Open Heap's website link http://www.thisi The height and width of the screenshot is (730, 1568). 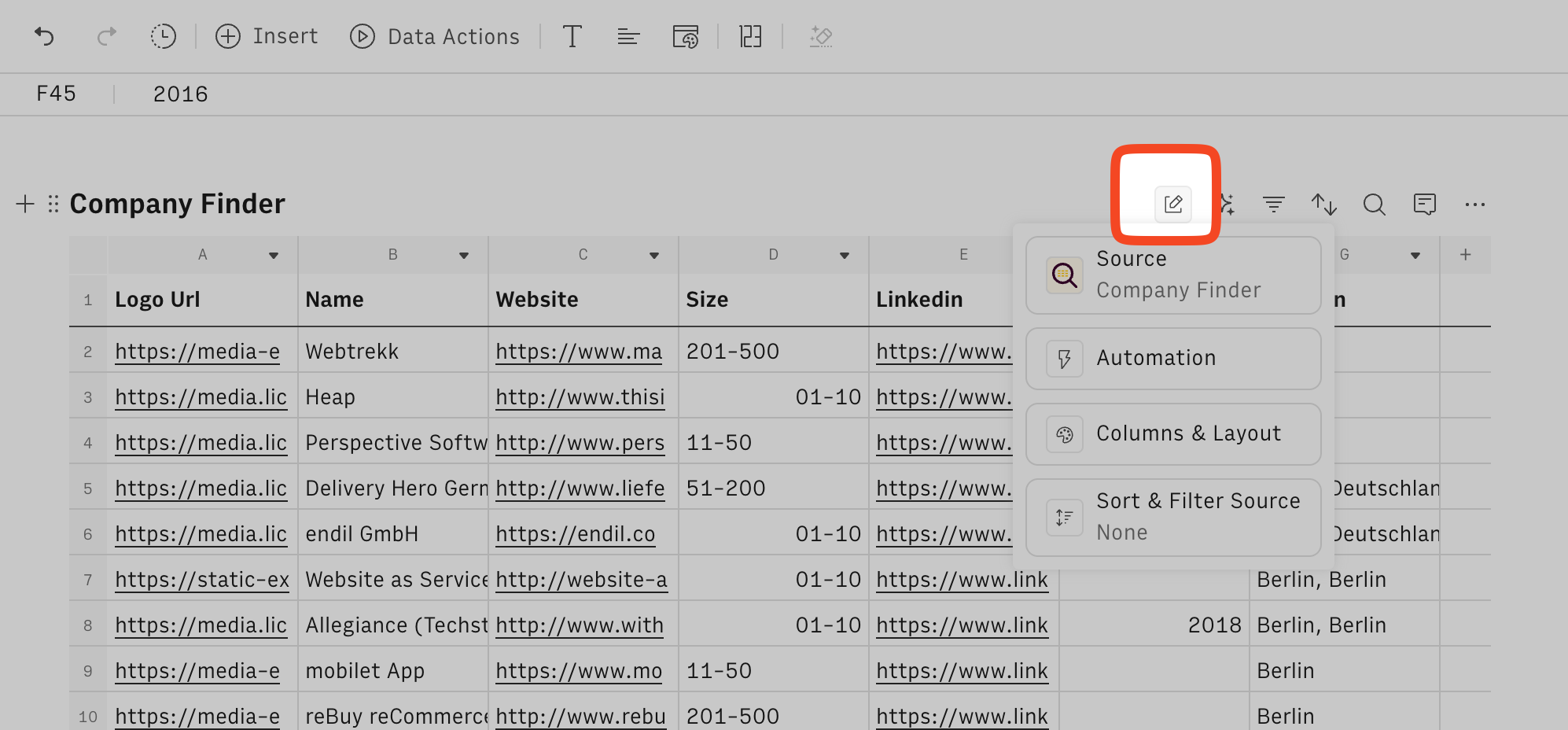tap(580, 397)
